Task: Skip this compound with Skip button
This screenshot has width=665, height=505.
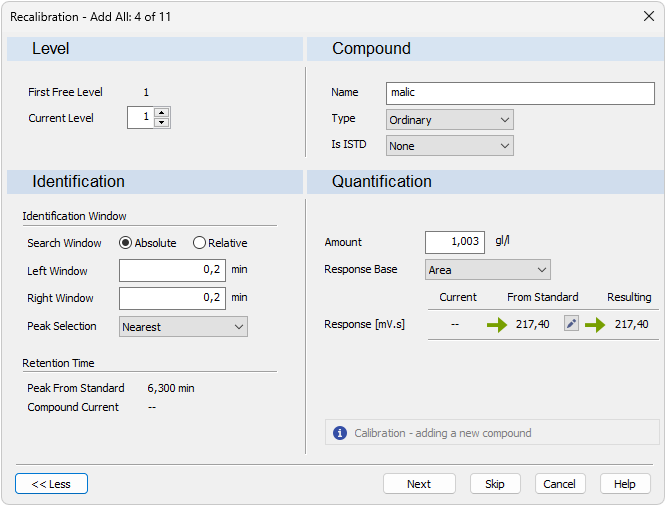Action: [x=495, y=484]
